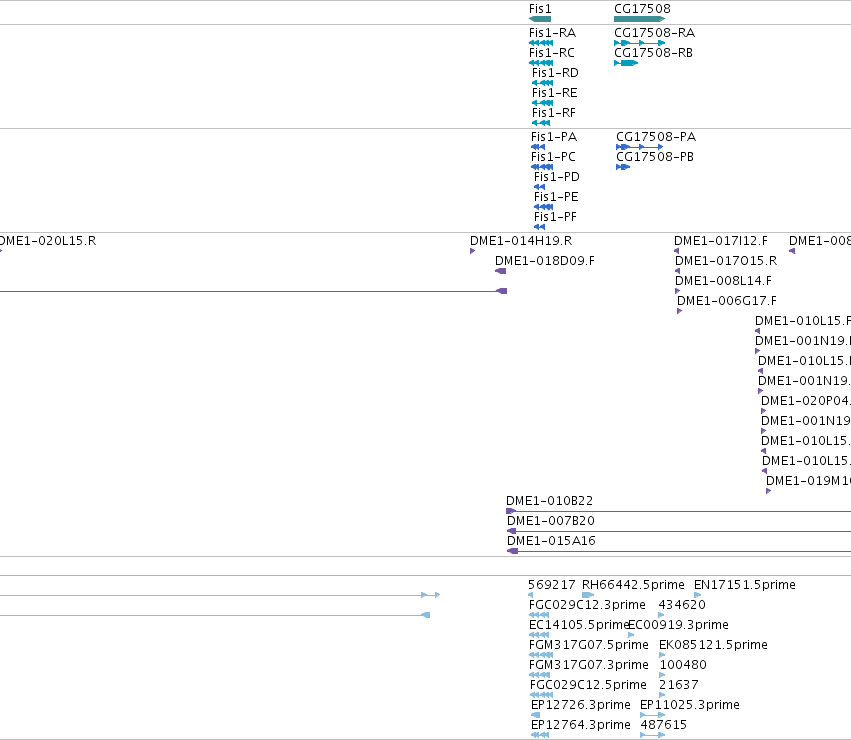Click the Fis1 gene label

[x=540, y=9]
